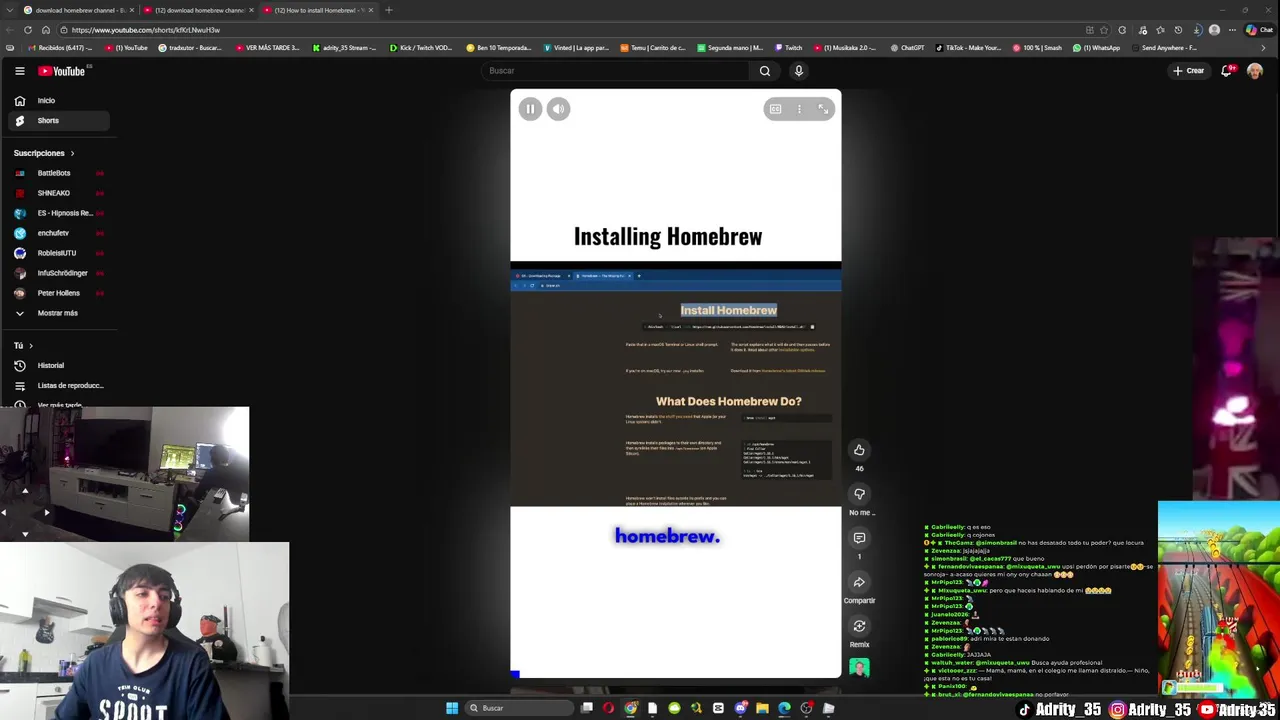Image resolution: width=1280 pixels, height=720 pixels.
Task: Open browser downloads icon
Action: point(1197,30)
